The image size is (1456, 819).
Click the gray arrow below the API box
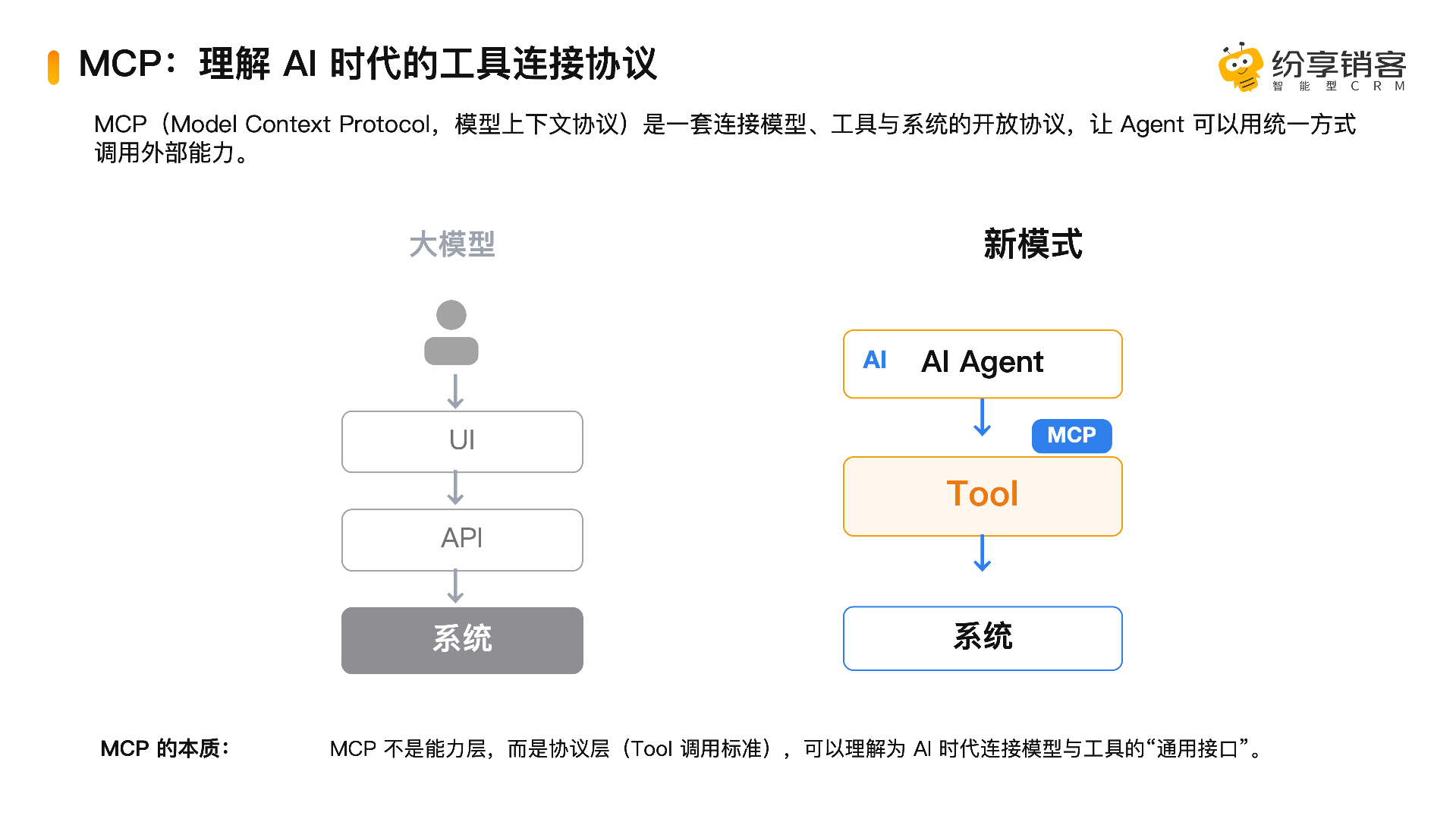[x=455, y=586]
